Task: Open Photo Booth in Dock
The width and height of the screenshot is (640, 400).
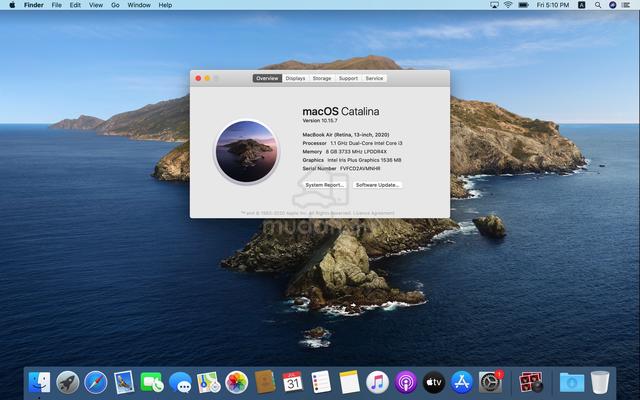Action: tap(531, 382)
